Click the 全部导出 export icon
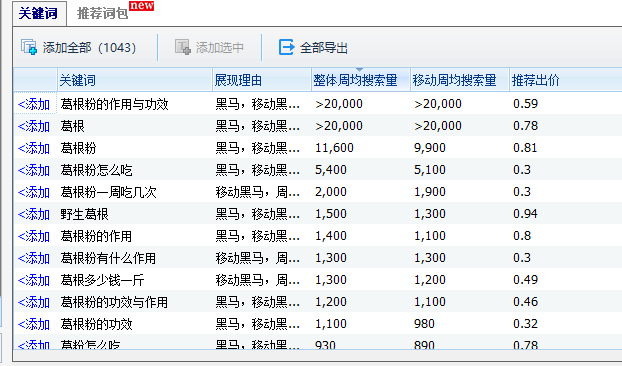The width and height of the screenshot is (622, 366). pyautogui.click(x=286, y=47)
